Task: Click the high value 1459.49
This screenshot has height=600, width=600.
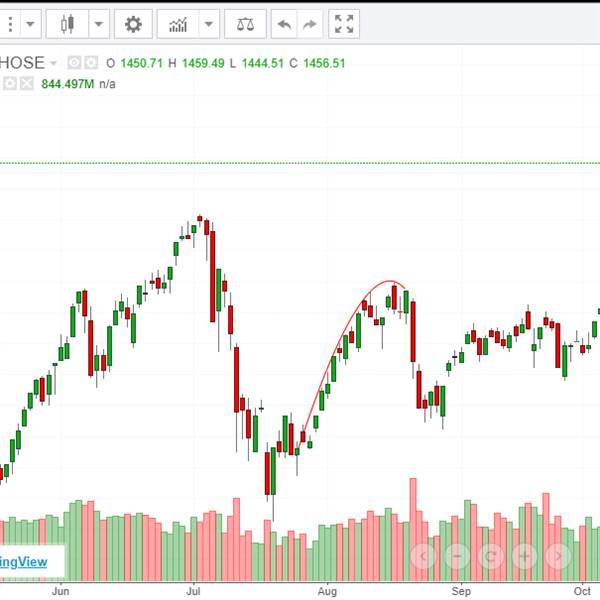Action: point(203,63)
